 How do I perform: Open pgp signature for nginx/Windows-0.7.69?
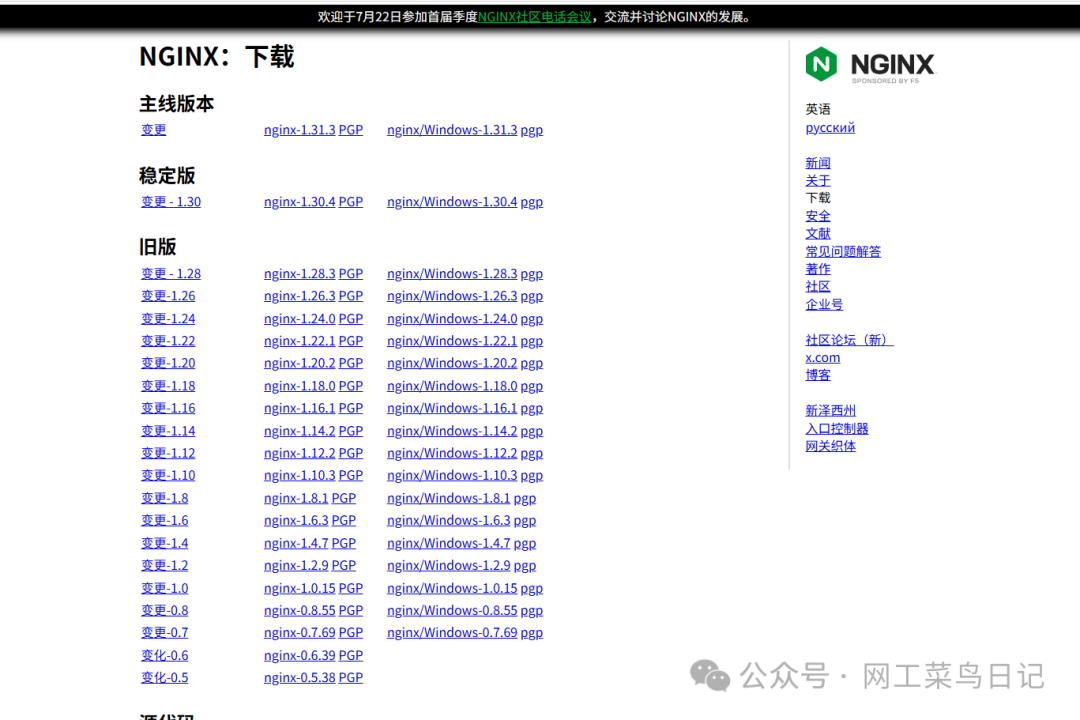coord(532,632)
